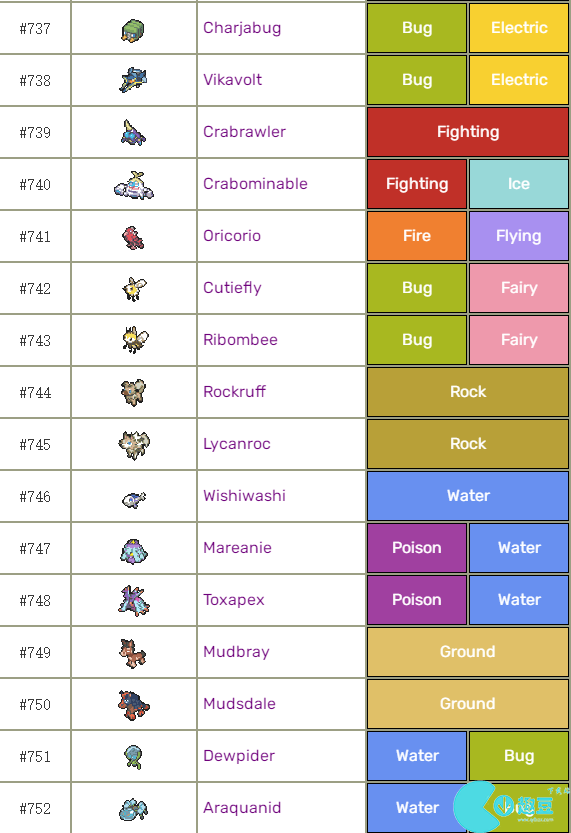Image resolution: width=571 pixels, height=833 pixels.
Task: Select the Toxapex sprite icon
Action: point(133,601)
